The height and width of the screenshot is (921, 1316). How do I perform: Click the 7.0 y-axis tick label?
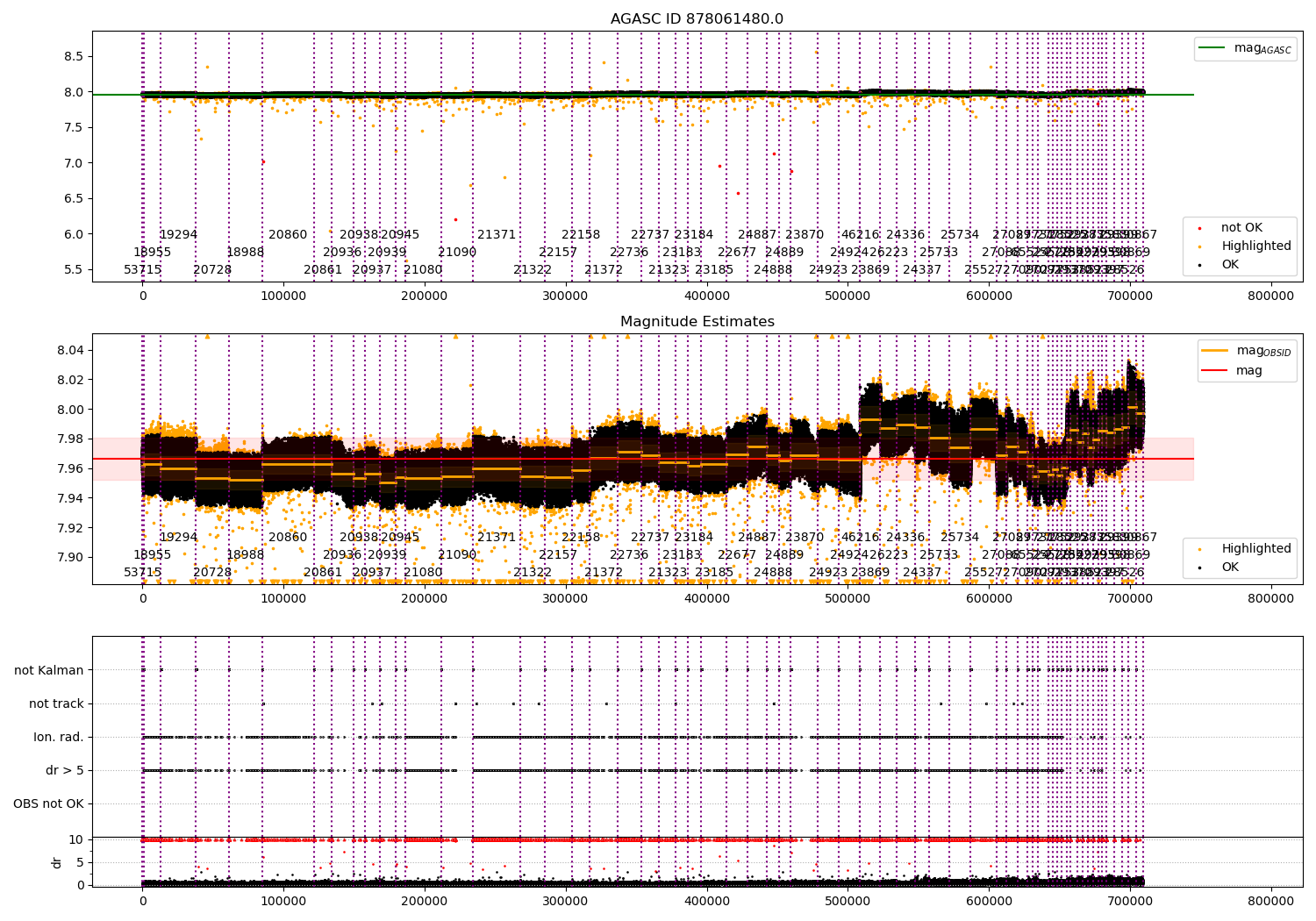pos(73,163)
